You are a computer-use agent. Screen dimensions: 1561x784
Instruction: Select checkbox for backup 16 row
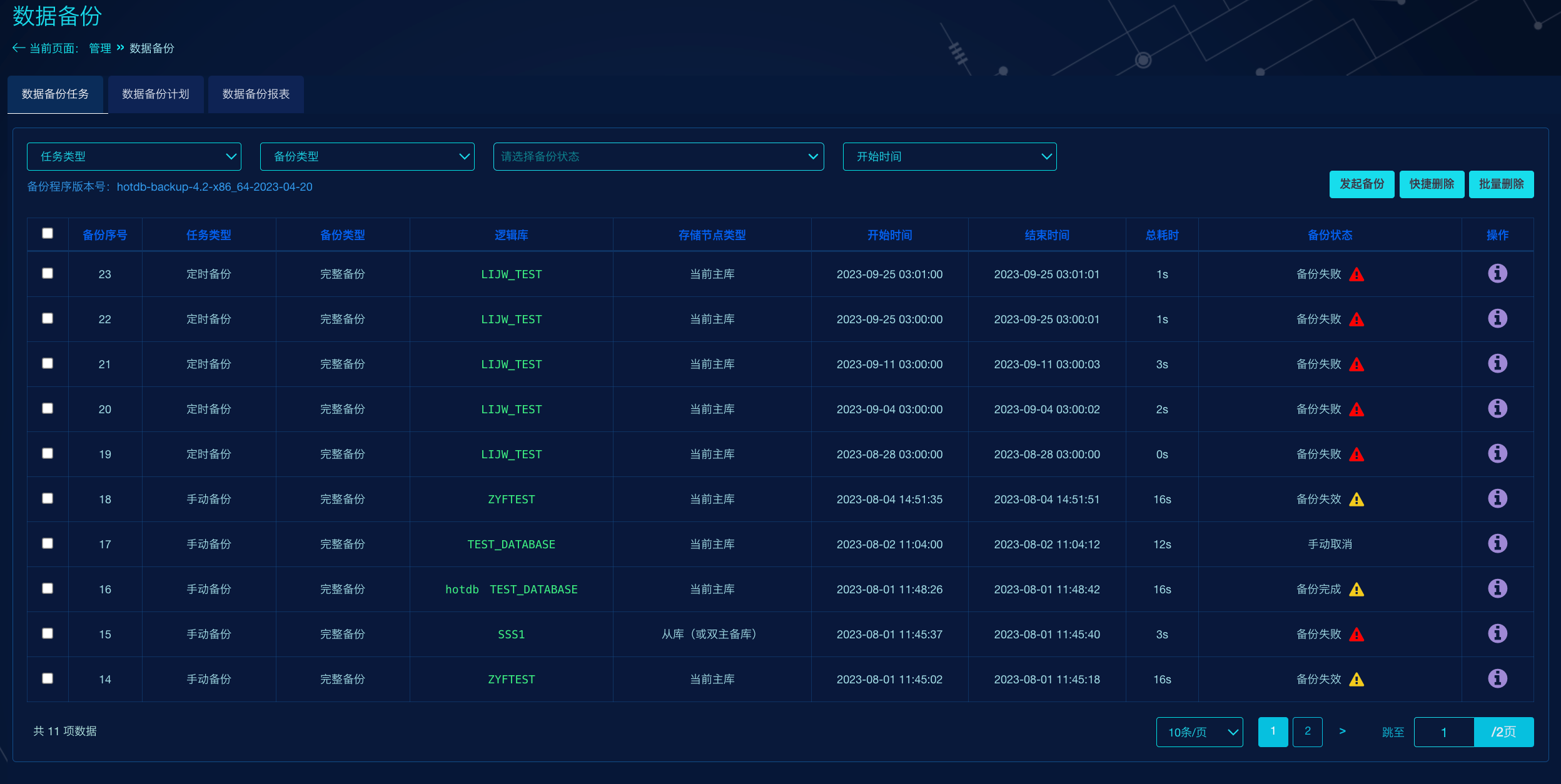[48, 588]
